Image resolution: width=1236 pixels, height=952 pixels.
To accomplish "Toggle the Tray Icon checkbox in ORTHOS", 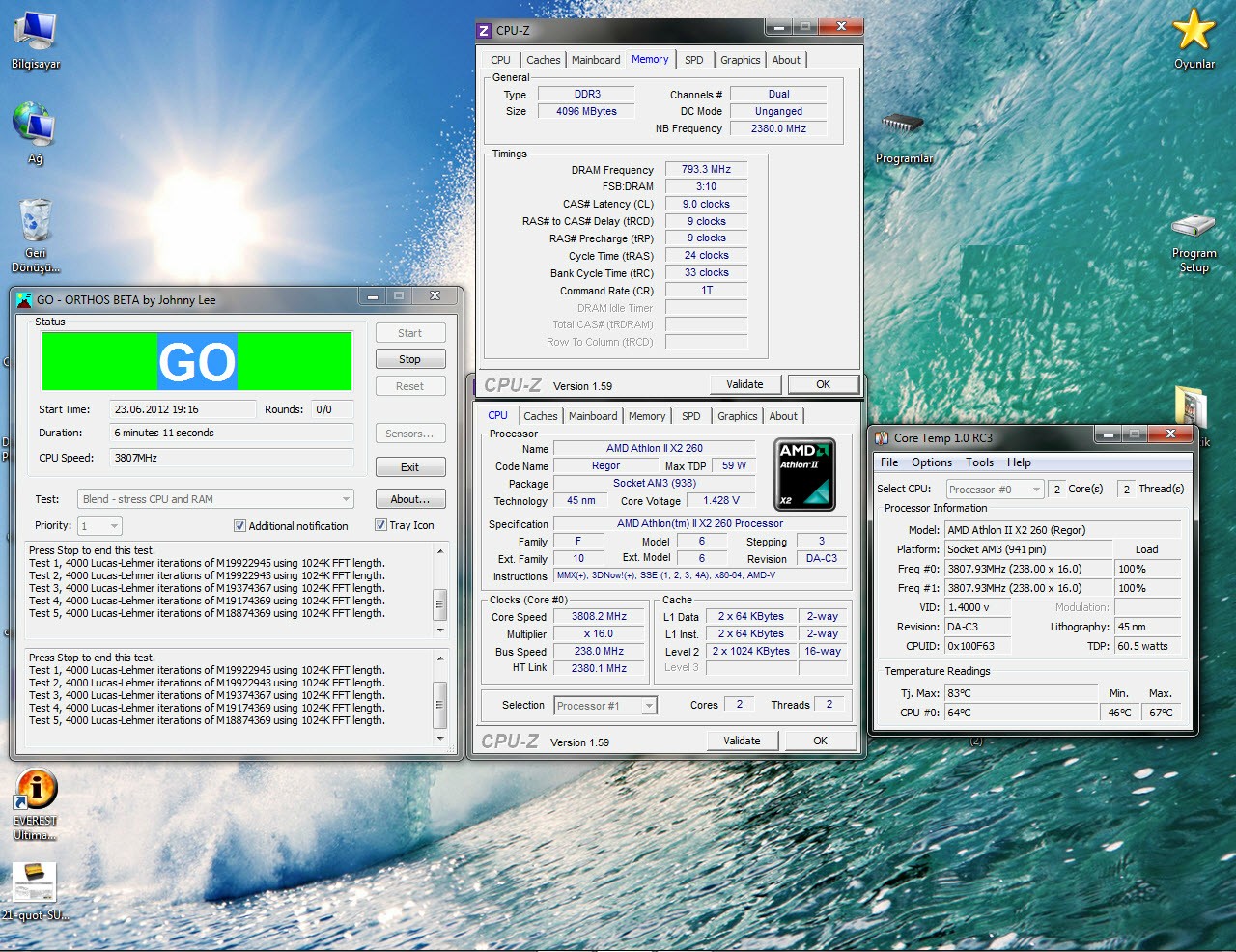I will 380,525.
